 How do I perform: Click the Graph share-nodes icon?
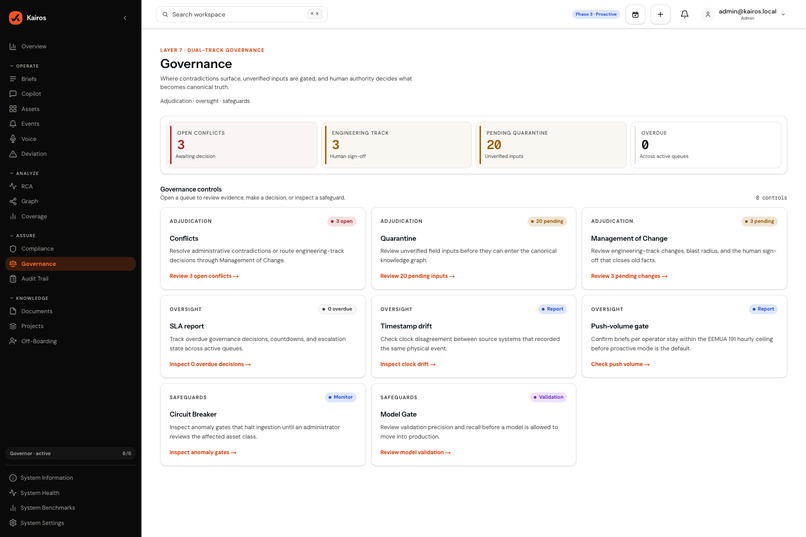coord(13,201)
